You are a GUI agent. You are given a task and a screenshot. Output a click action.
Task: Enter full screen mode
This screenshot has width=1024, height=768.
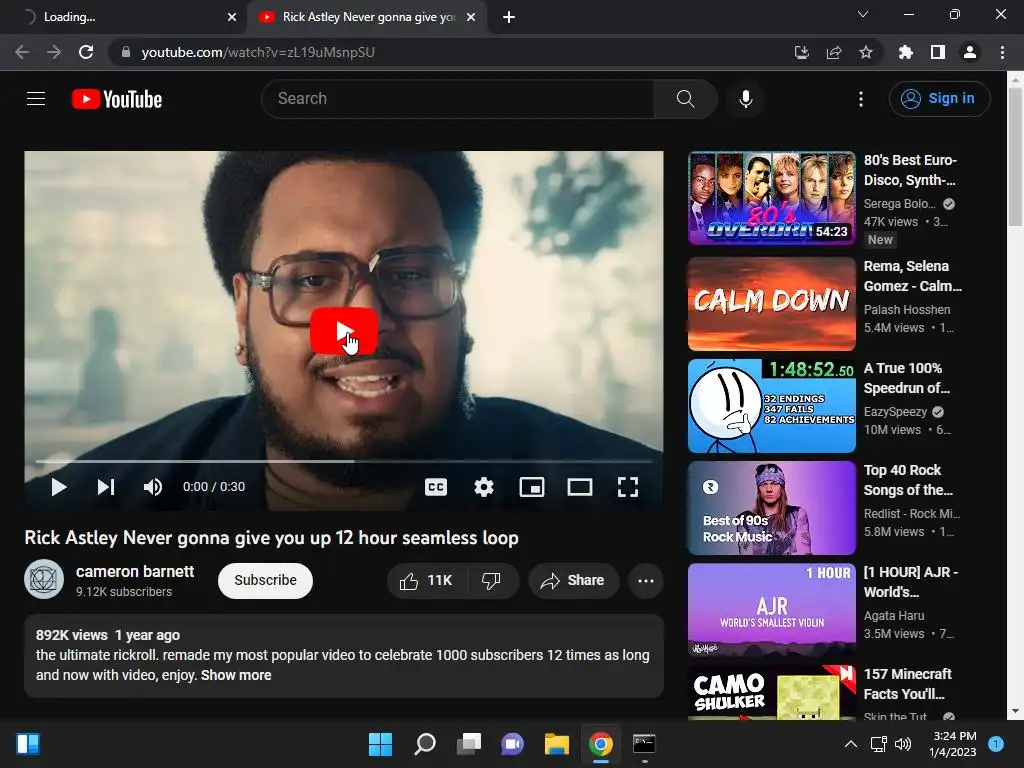[x=628, y=487]
